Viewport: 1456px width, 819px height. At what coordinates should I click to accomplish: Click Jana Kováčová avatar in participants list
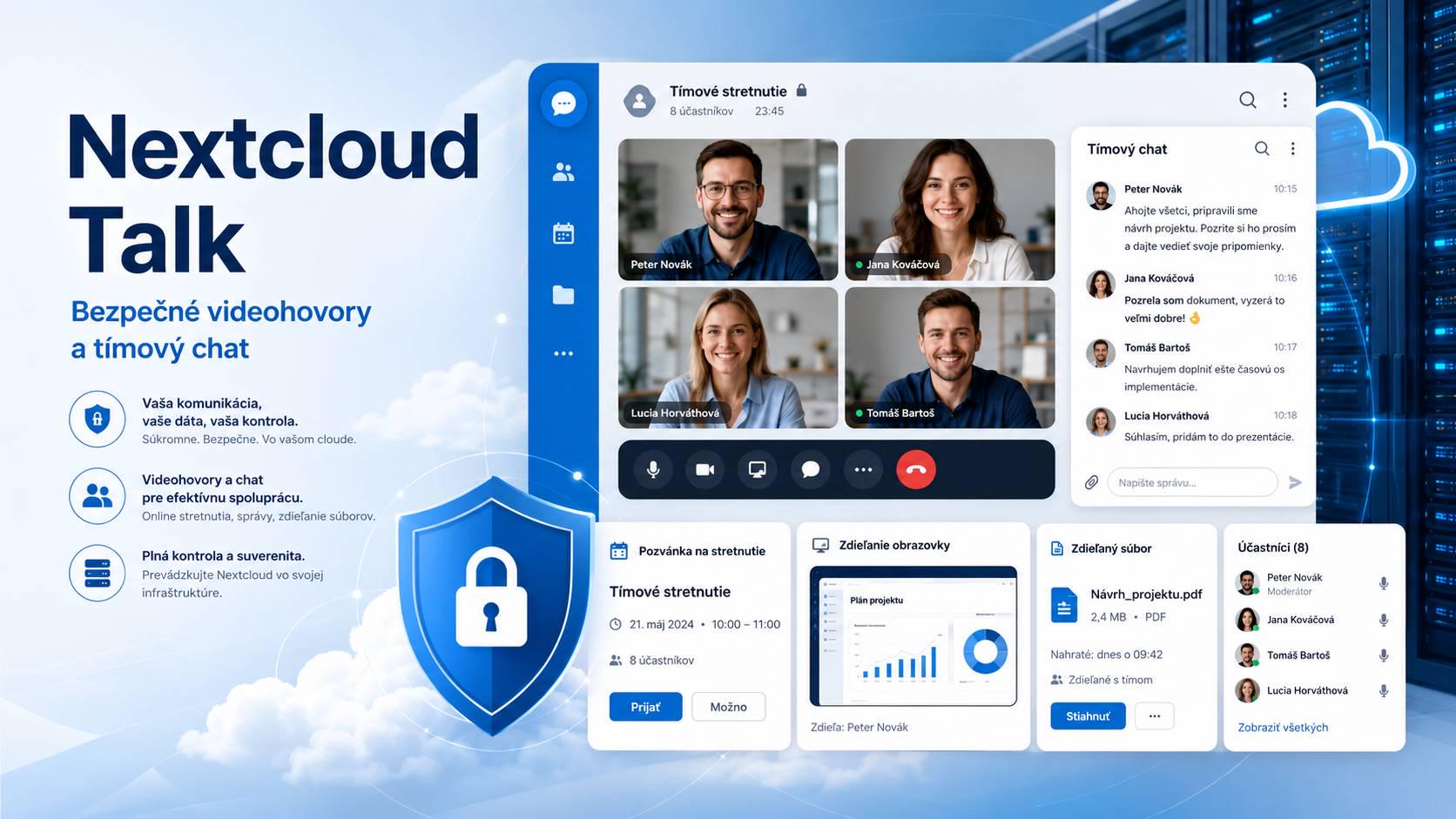(1248, 620)
